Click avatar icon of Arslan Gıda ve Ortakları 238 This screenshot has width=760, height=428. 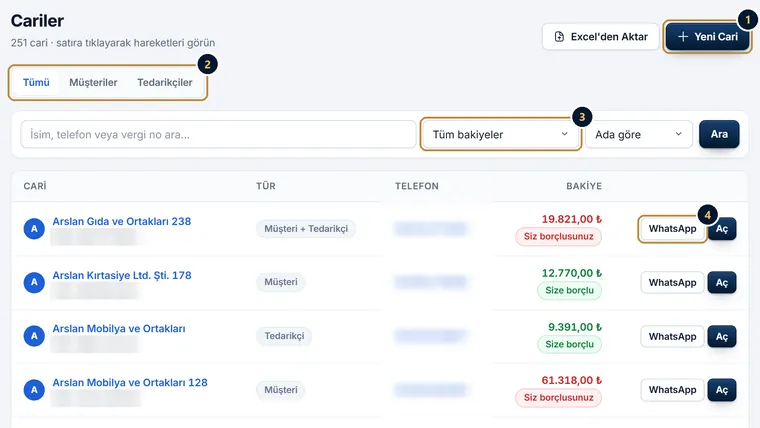[34, 229]
